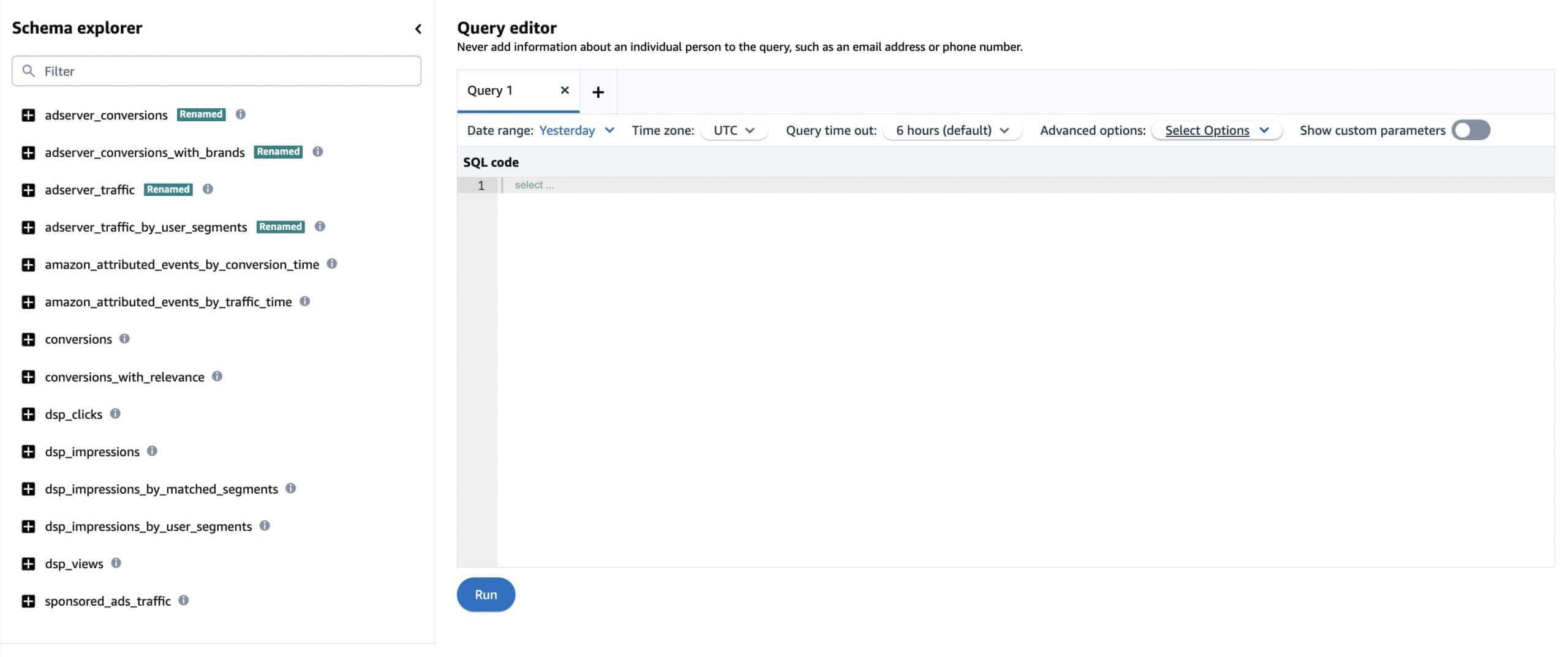Screen dimensions: 1568x657
Task: Open Query time out dropdown
Action: point(952,130)
